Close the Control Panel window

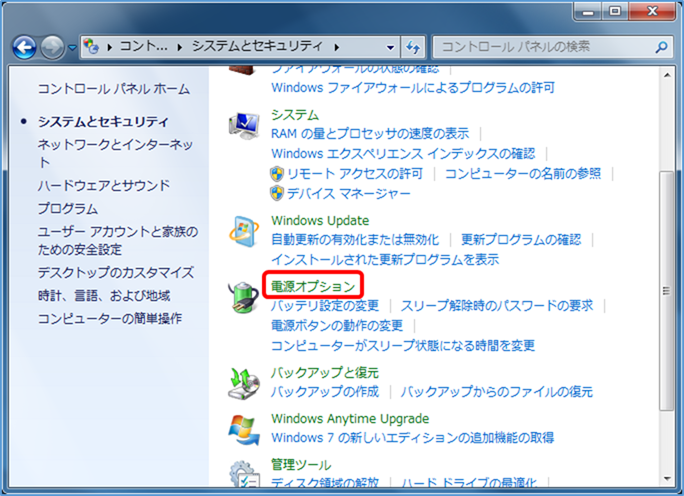click(x=652, y=12)
